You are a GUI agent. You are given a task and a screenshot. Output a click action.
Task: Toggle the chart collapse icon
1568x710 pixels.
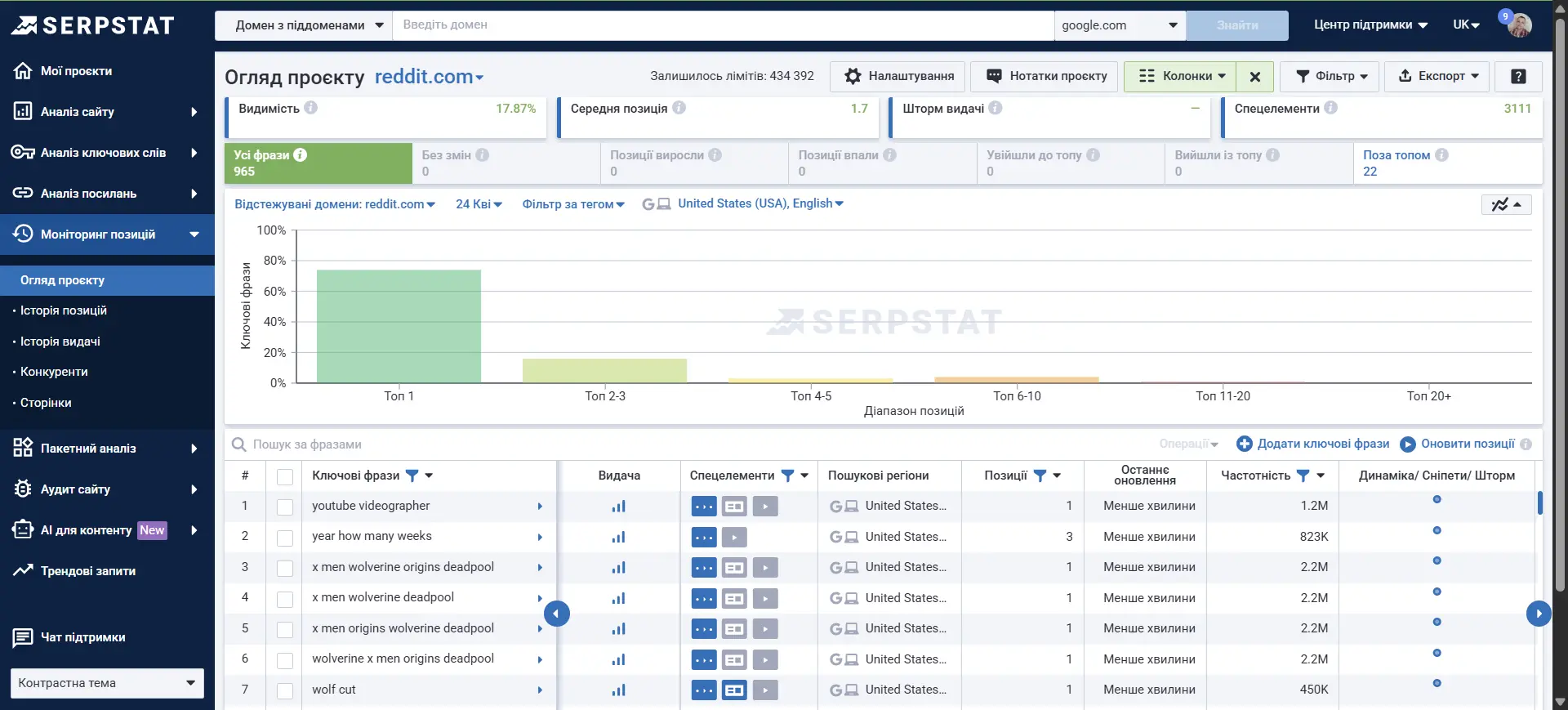[1506, 204]
